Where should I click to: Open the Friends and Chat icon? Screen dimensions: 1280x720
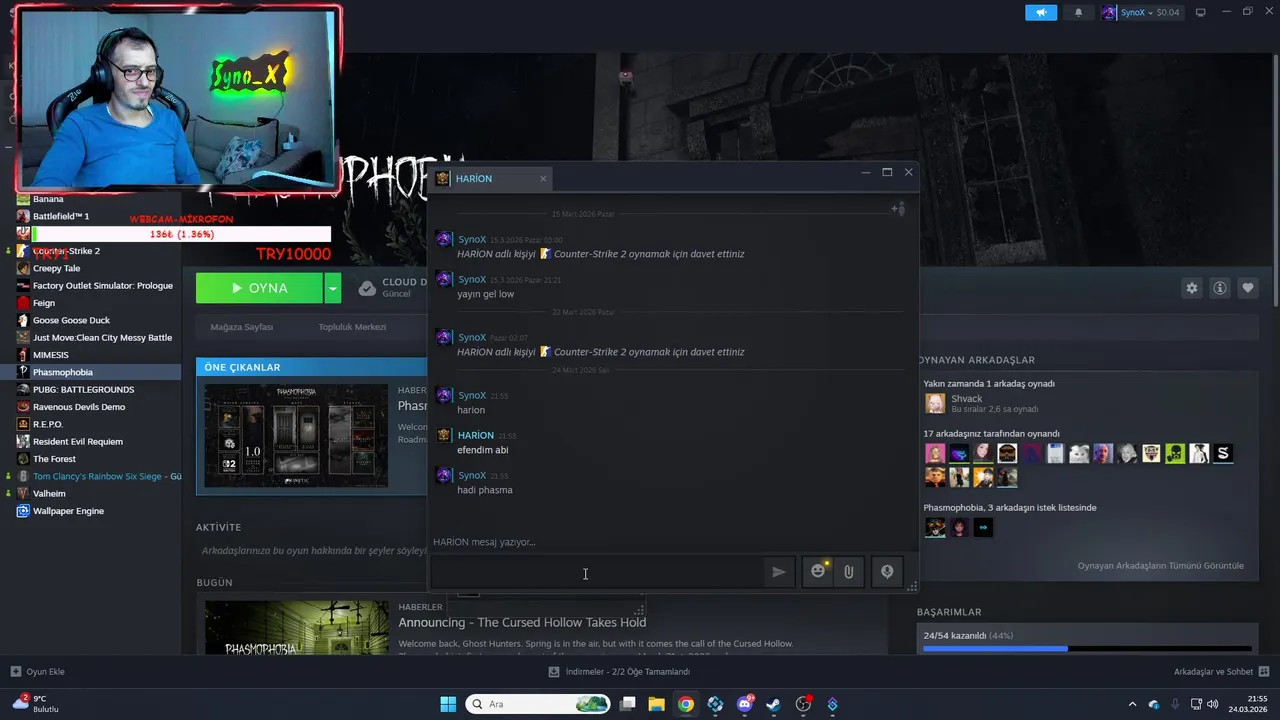click(1264, 671)
